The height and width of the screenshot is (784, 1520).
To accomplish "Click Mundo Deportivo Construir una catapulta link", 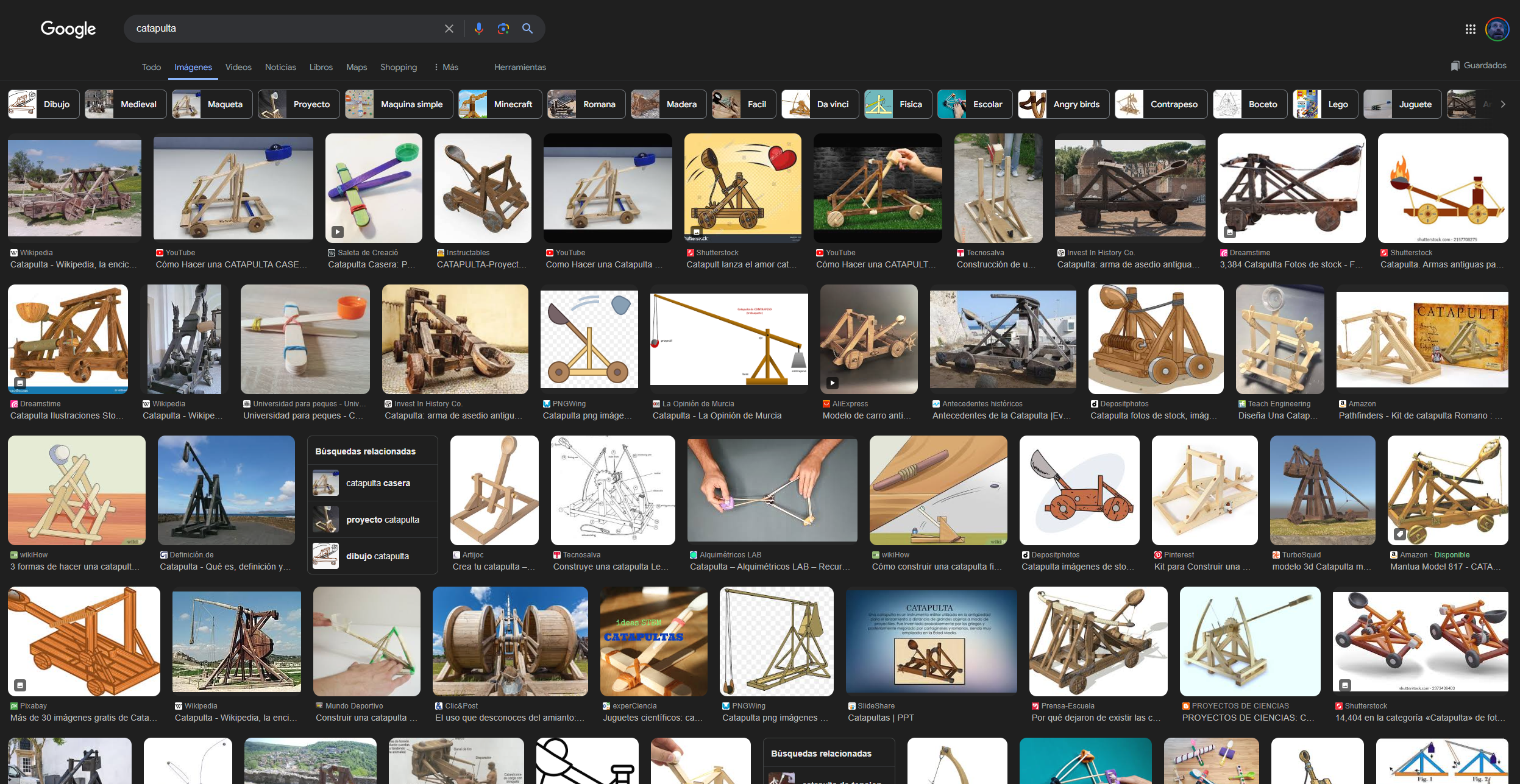I will click(x=366, y=718).
